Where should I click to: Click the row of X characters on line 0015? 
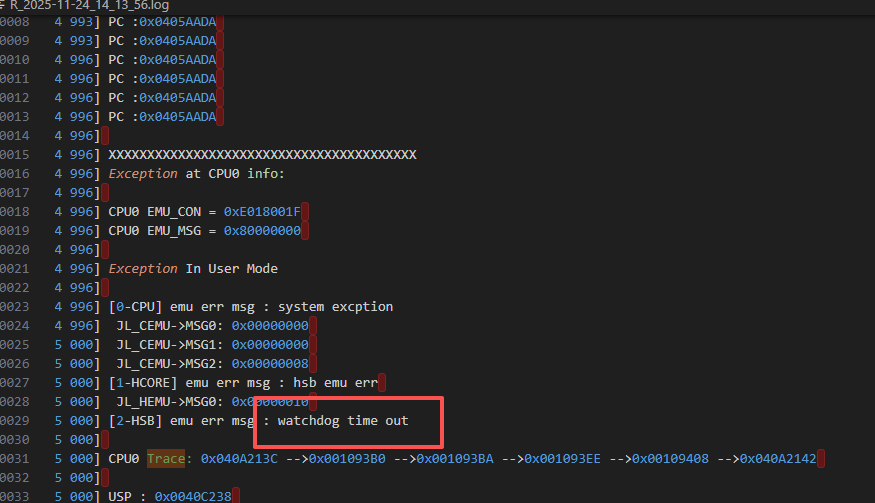pos(262,155)
